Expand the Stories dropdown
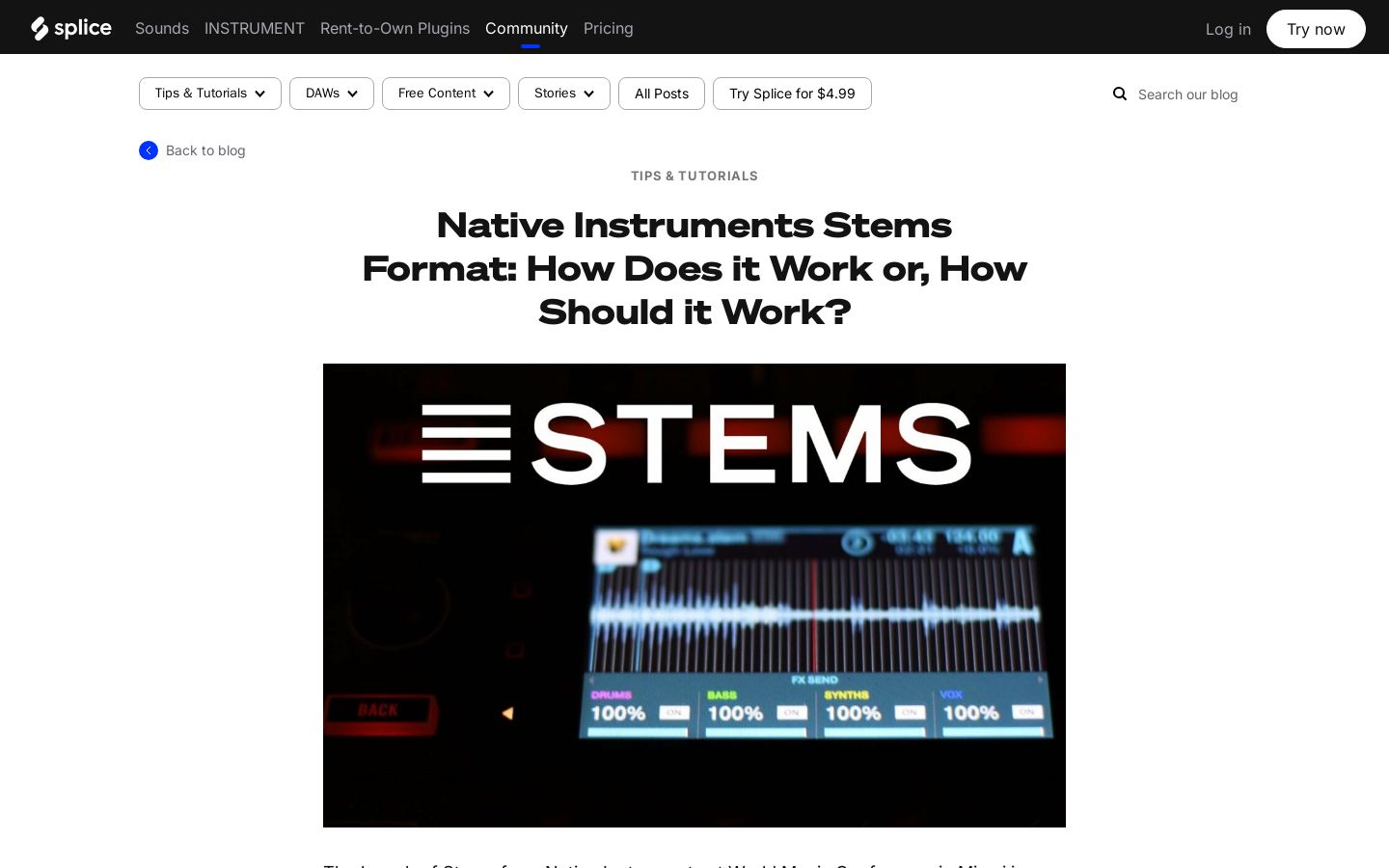Screen dimensions: 1389x868 tap(564, 94)
